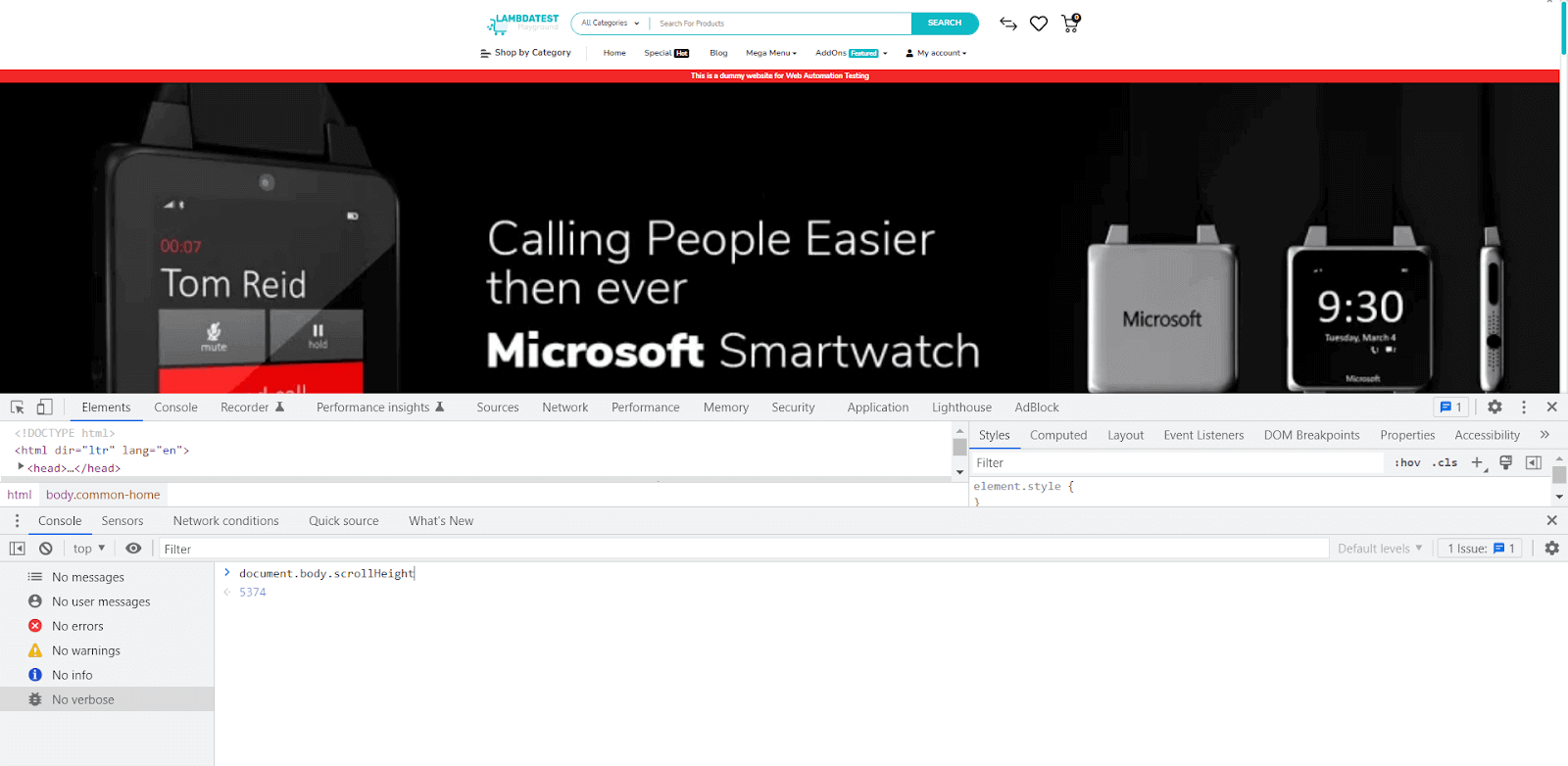Toggle the :hov element state panel

[1407, 463]
